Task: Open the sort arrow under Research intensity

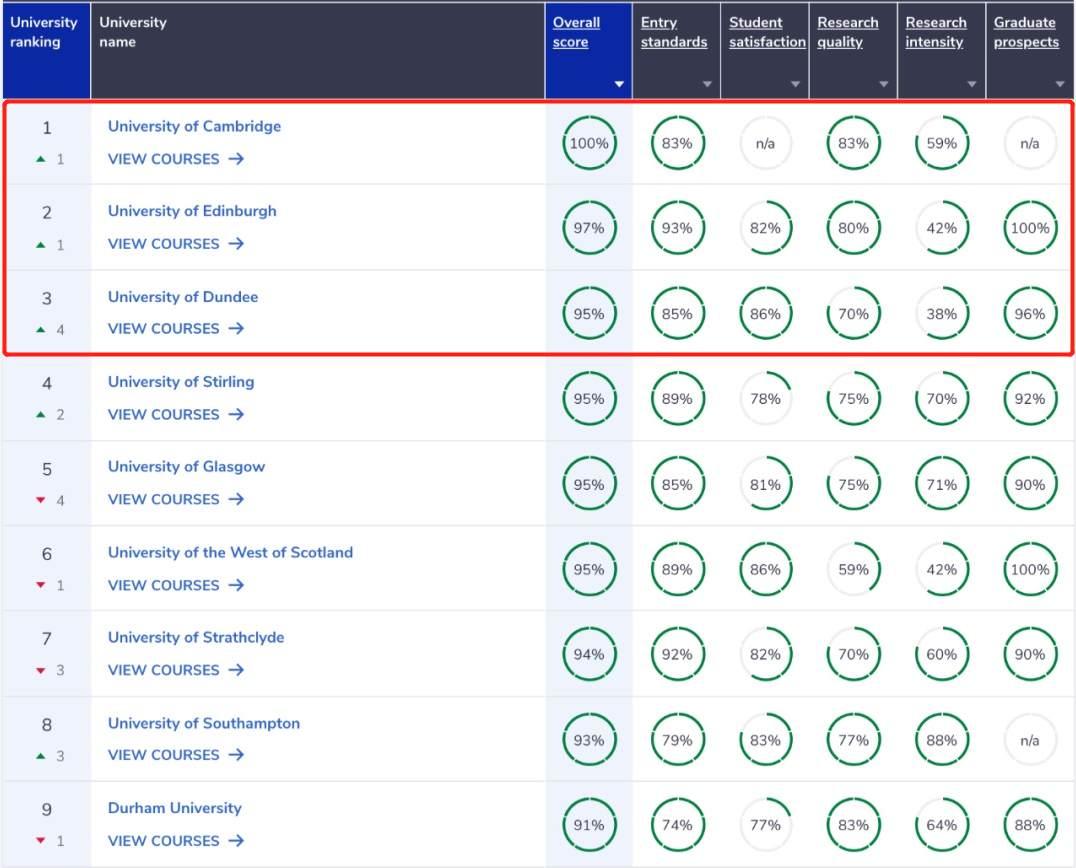Action: pyautogui.click(x=972, y=84)
